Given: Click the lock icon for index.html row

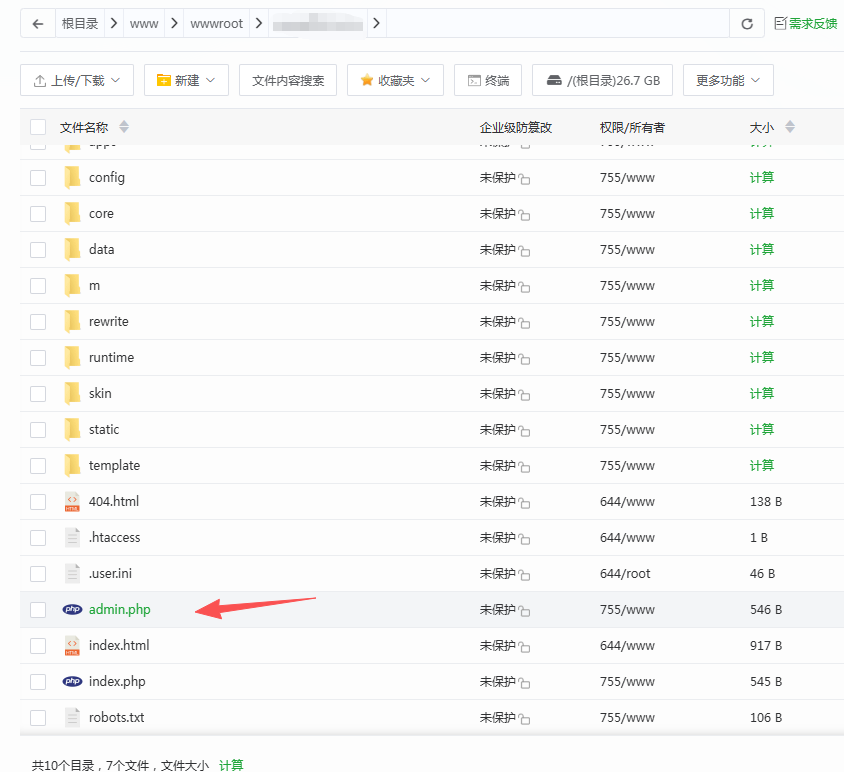Looking at the screenshot, I should [x=524, y=647].
